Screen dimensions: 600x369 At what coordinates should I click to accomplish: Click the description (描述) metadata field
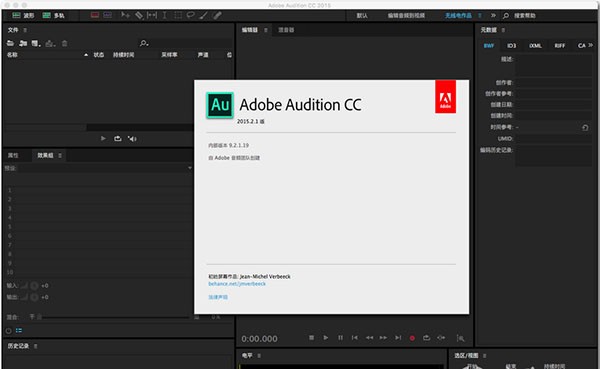point(554,65)
